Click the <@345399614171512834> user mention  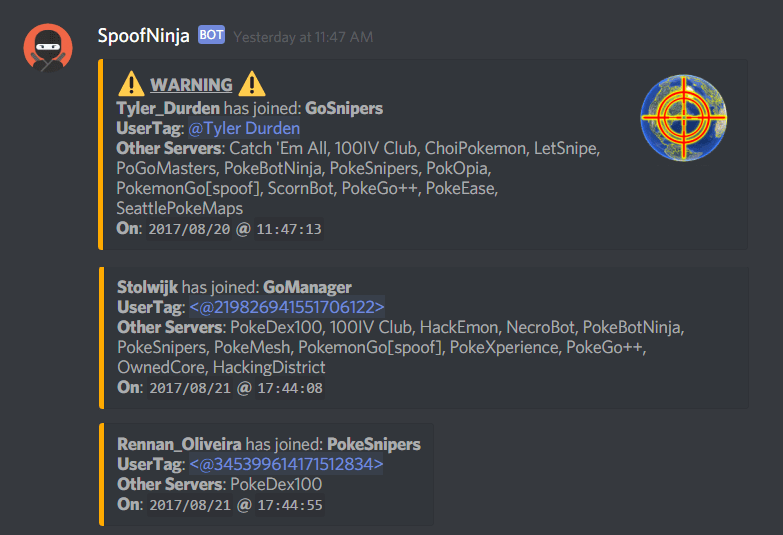286,465
